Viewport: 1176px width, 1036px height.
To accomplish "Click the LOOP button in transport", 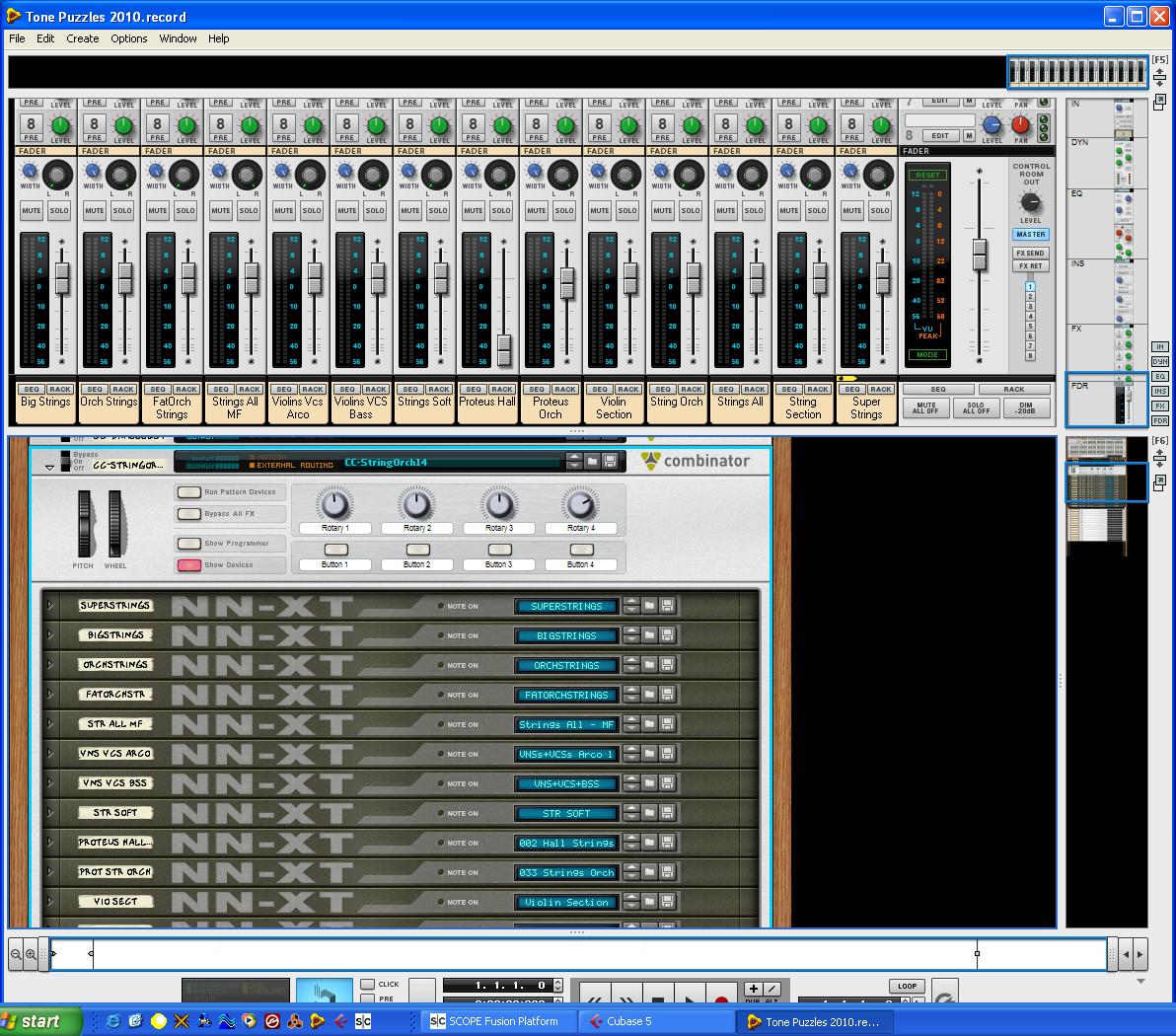I will (x=907, y=986).
